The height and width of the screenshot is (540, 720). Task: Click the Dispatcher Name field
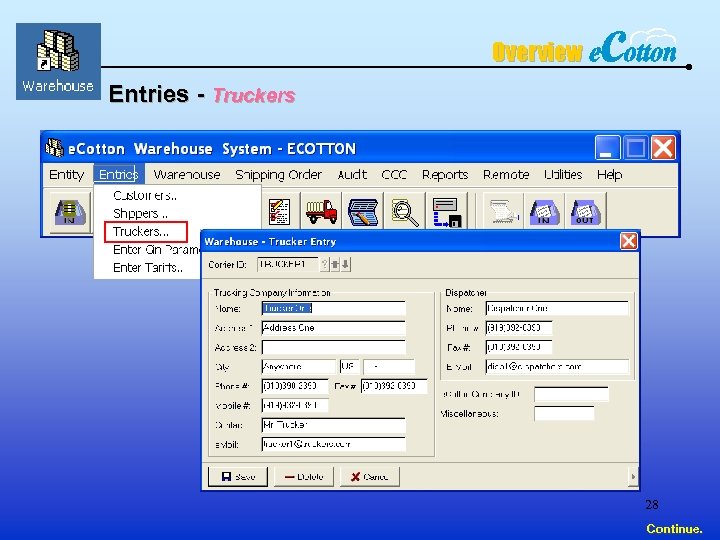tap(557, 309)
